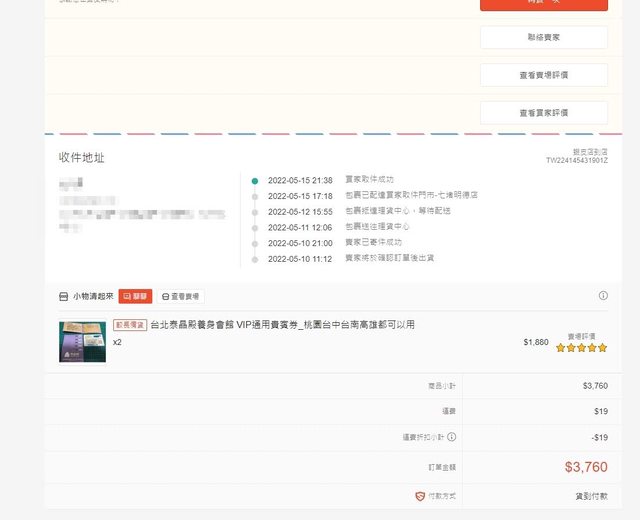Click the 小物清起來 shop name
The width and height of the screenshot is (640, 520).
93,297
